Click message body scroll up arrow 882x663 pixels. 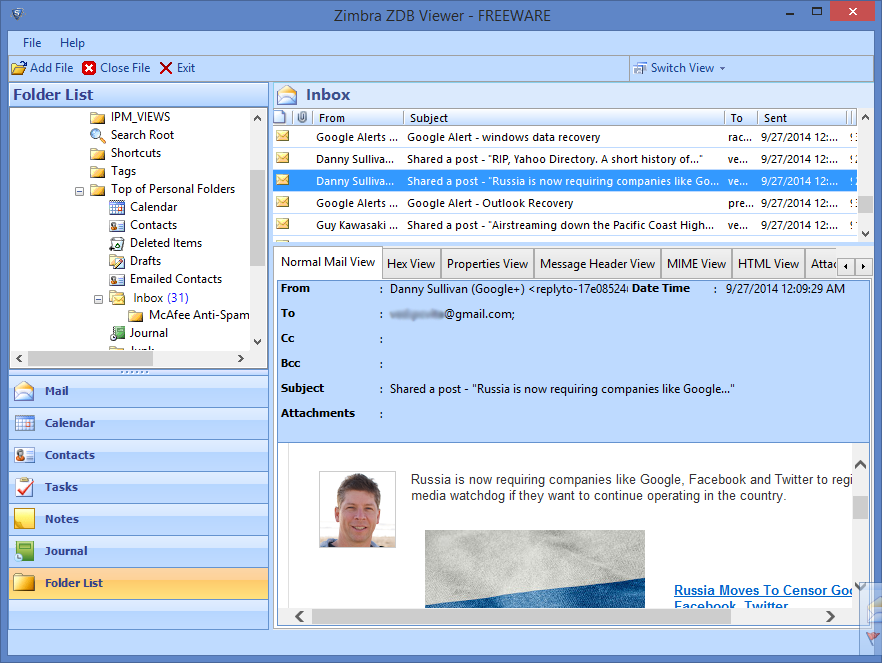860,464
